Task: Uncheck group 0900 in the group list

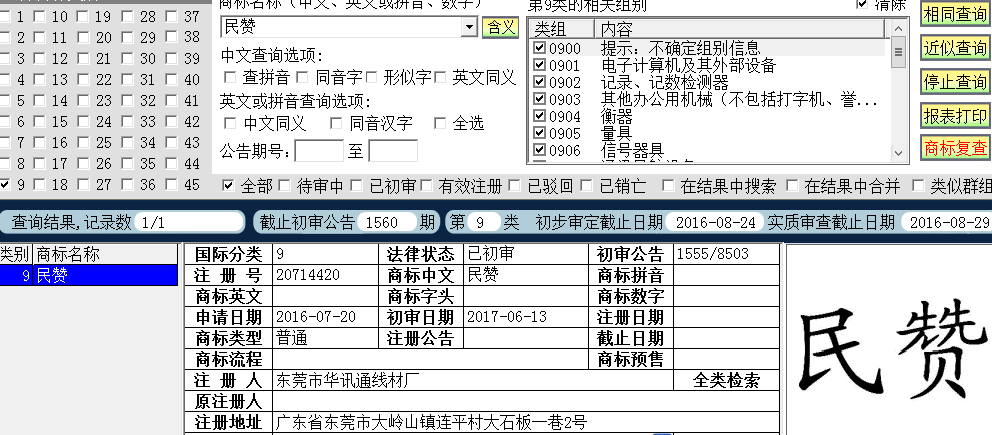Action: (539, 47)
